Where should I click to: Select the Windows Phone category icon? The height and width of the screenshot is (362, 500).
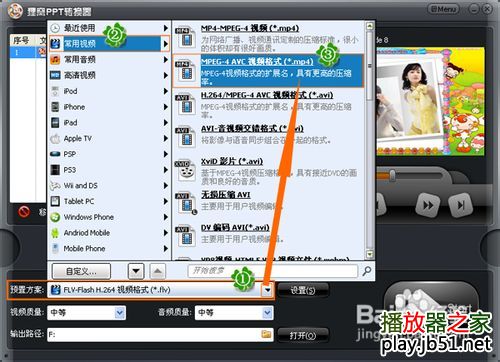tap(55, 217)
